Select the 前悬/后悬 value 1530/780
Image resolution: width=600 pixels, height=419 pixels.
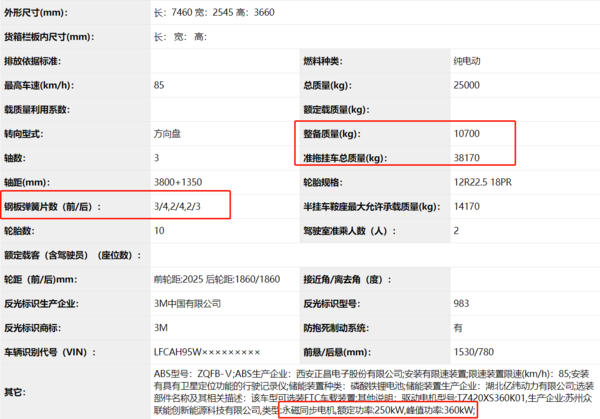tap(476, 351)
